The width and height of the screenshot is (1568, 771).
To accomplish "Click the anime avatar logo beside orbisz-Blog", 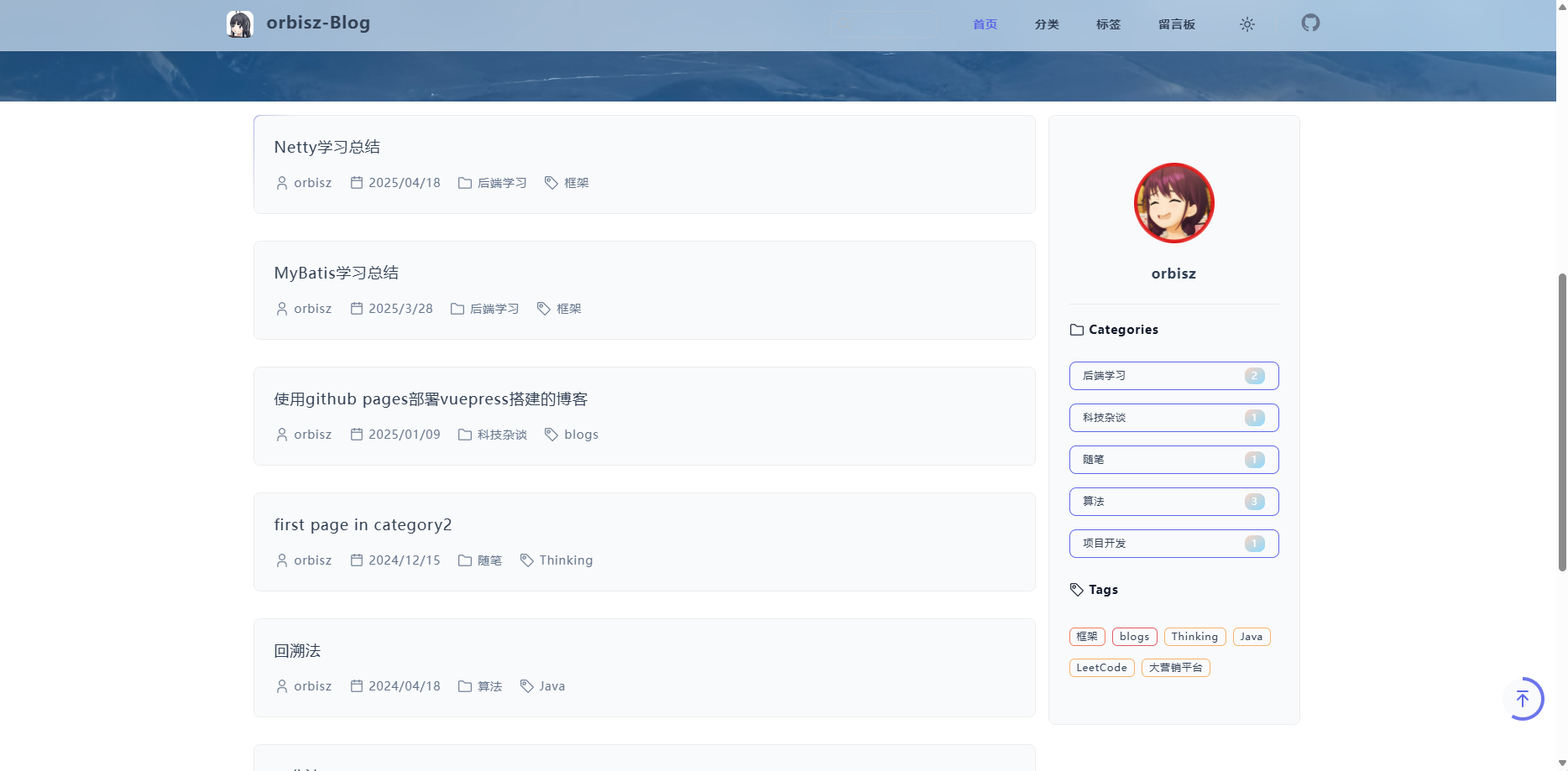I will [241, 23].
